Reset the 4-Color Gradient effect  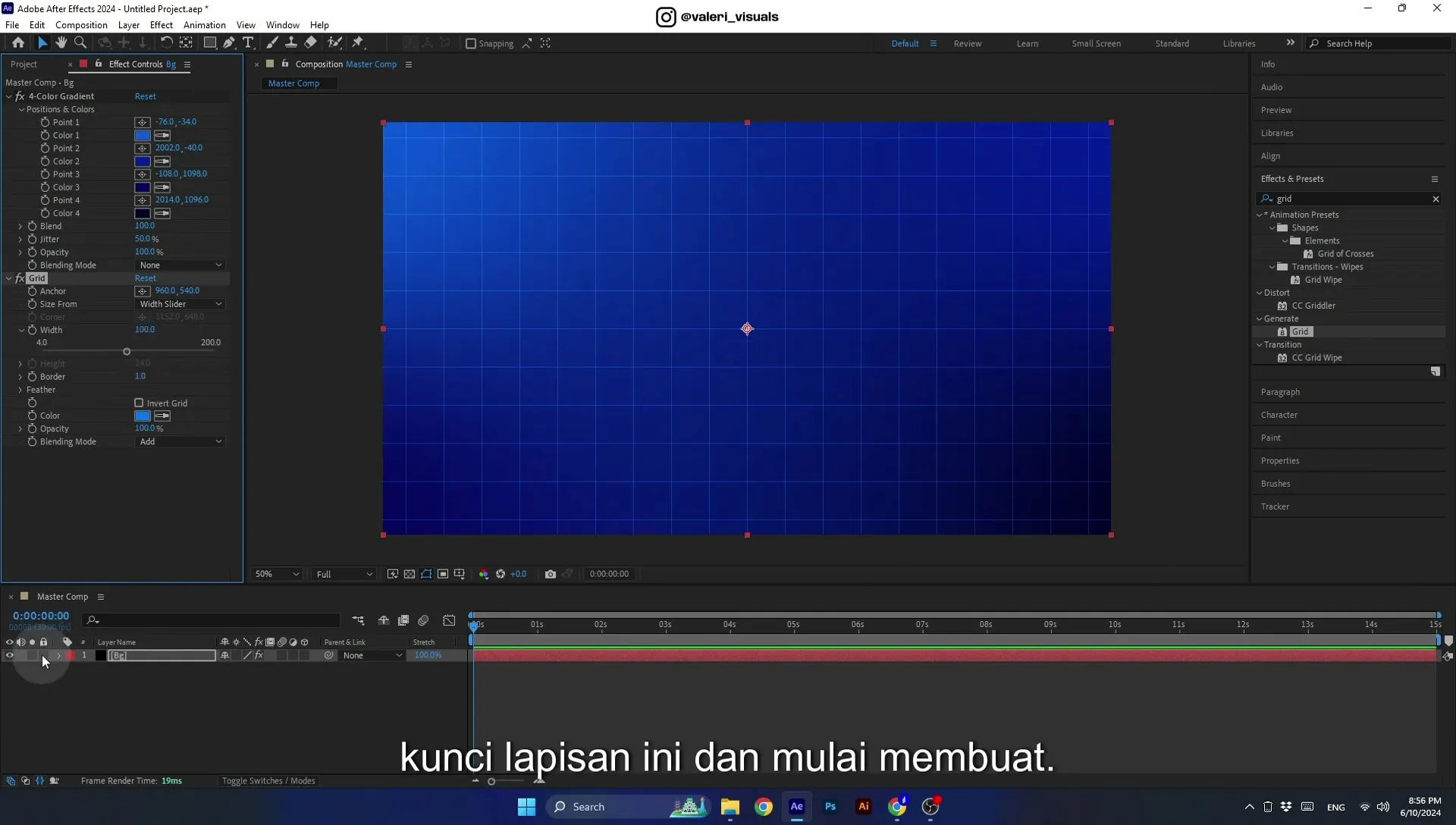[x=146, y=96]
